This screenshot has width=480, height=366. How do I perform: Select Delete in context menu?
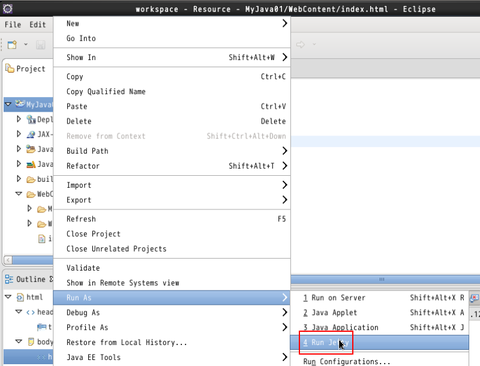[172, 121]
